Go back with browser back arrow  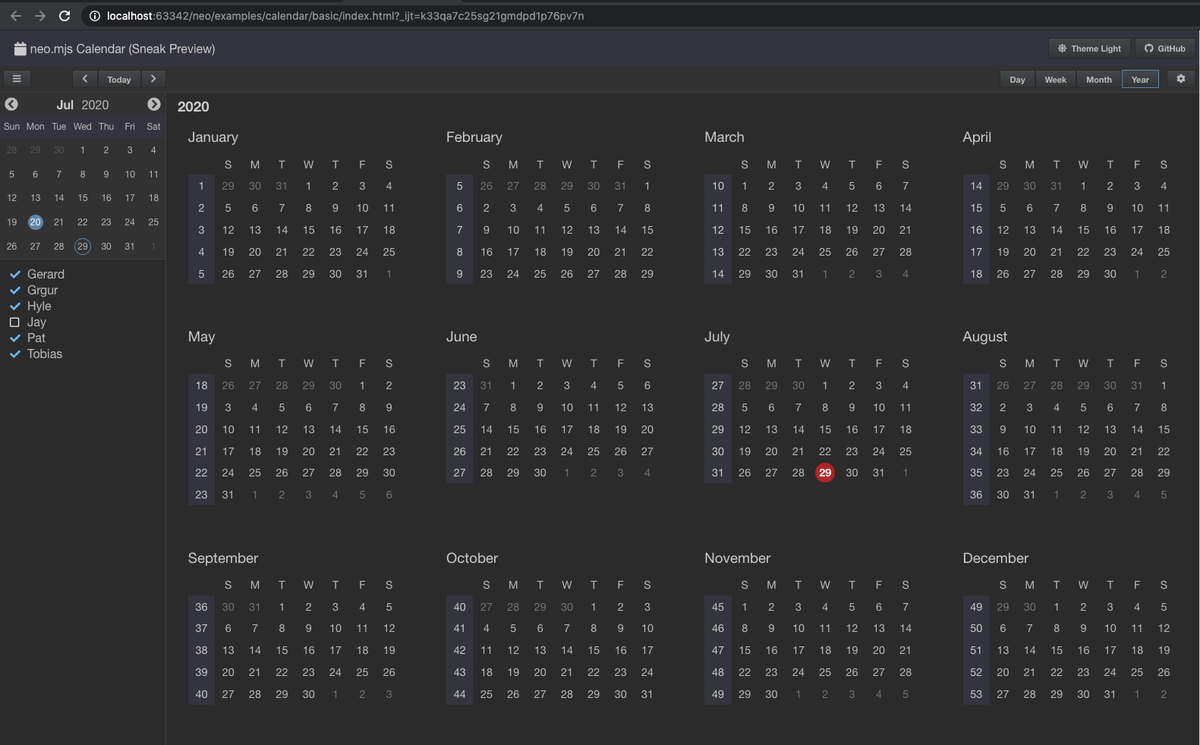coord(16,16)
